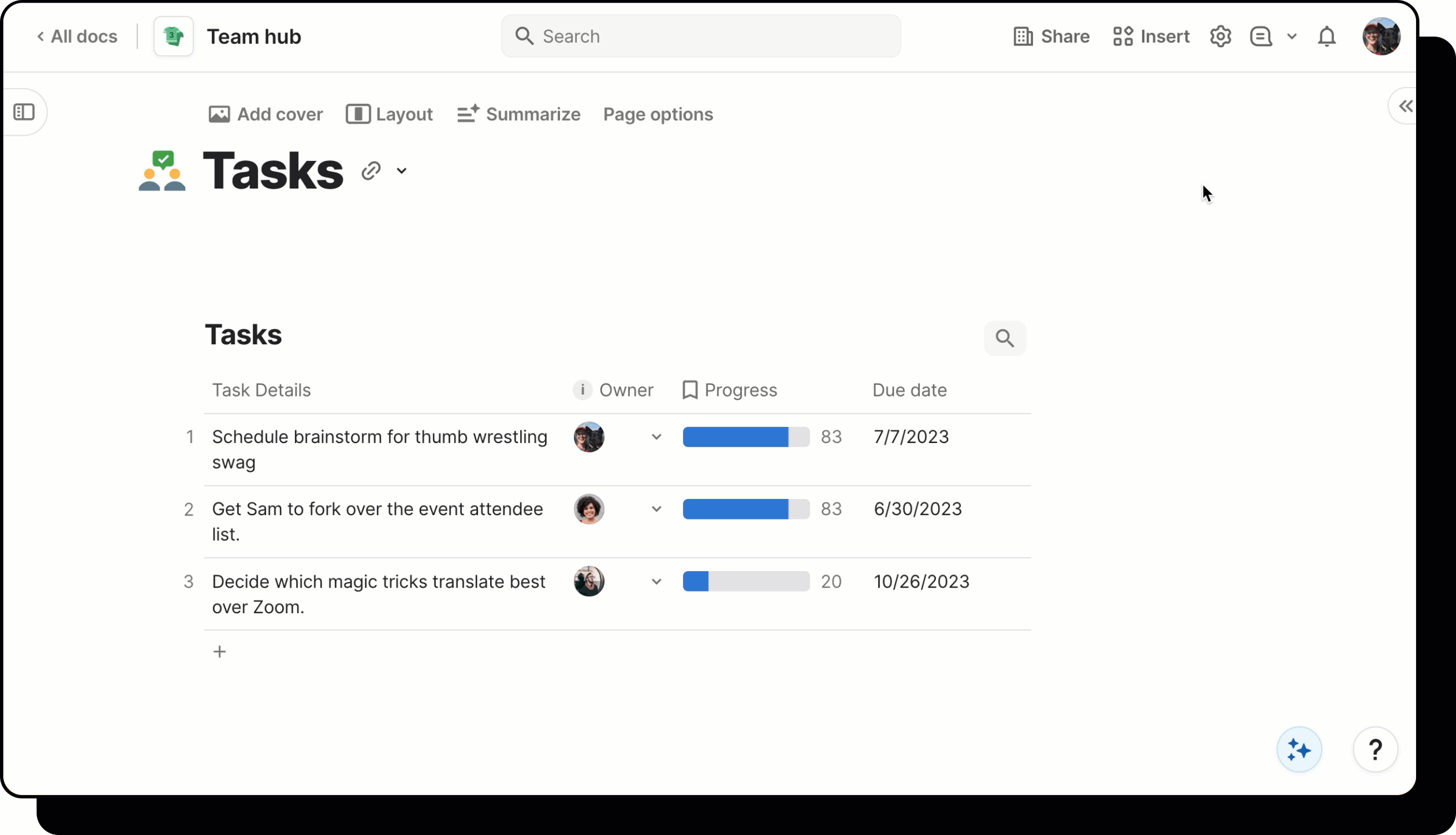Click the Team hub doc icon
1456x835 pixels.
point(174,37)
